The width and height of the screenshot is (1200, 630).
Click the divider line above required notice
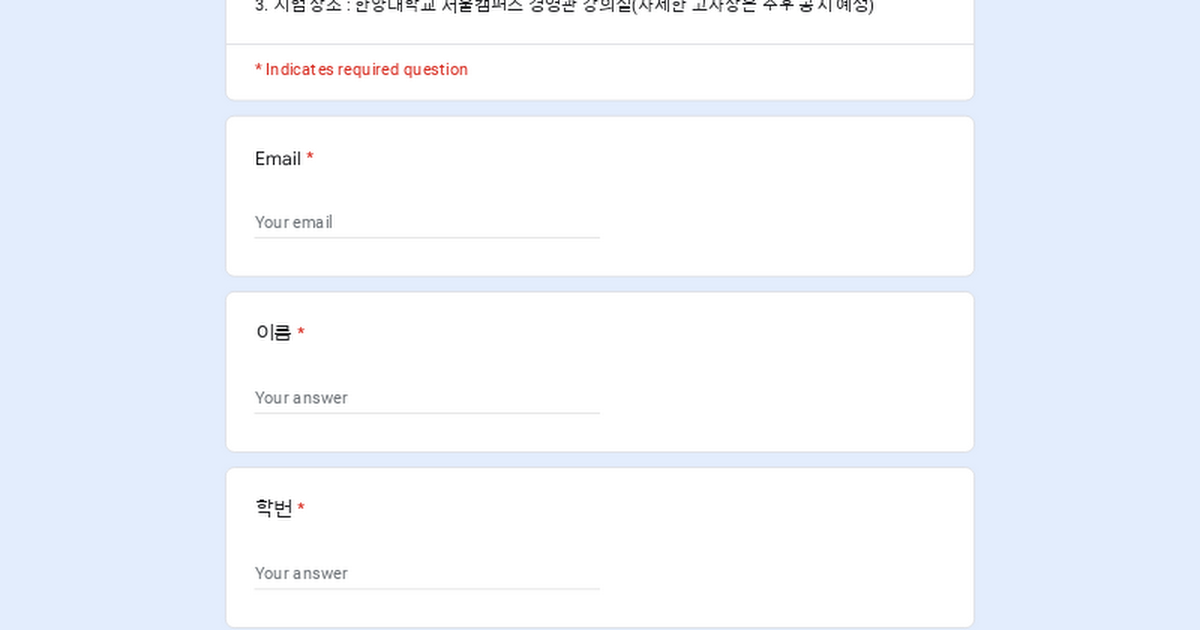600,44
